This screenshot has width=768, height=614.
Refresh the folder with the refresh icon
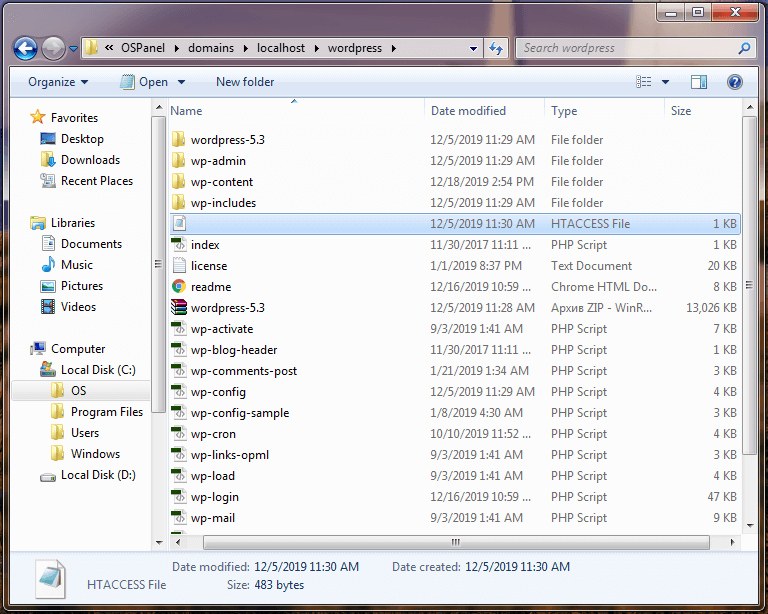click(x=496, y=48)
